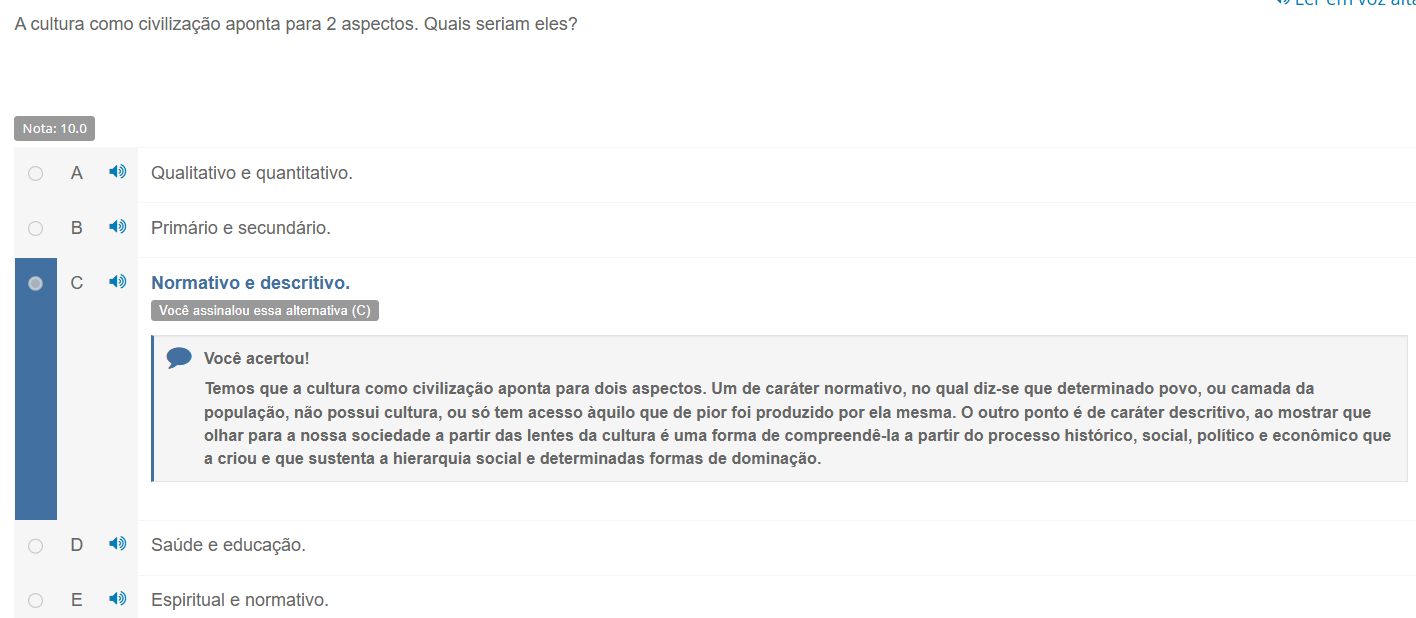Screen dimensions: 1416x618
Task: Select radio button for option E
Action: pos(36,600)
